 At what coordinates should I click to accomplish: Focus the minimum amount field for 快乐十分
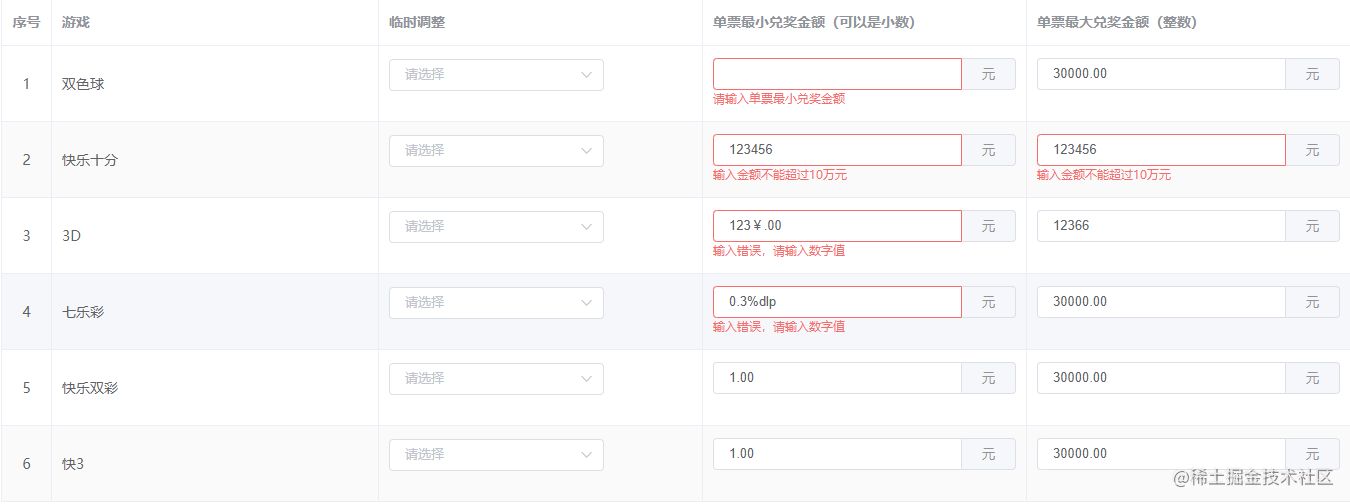(x=837, y=151)
